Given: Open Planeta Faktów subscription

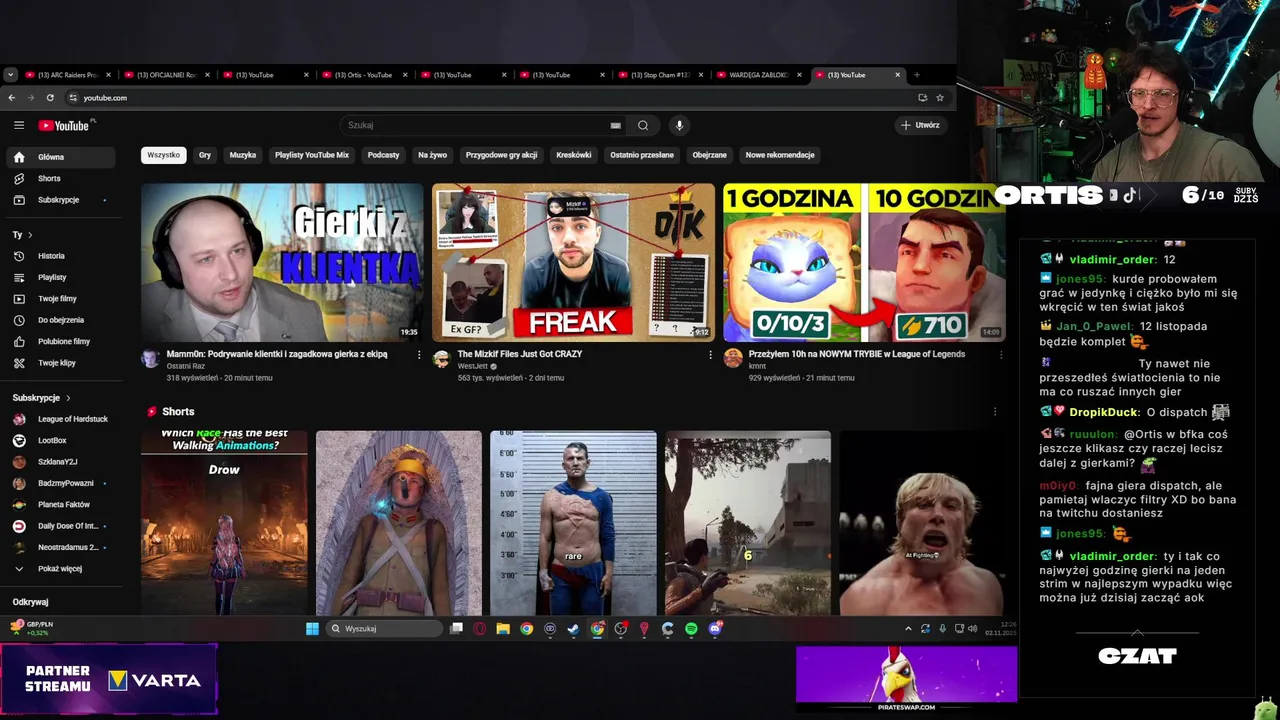Looking at the screenshot, I should tap(60, 505).
